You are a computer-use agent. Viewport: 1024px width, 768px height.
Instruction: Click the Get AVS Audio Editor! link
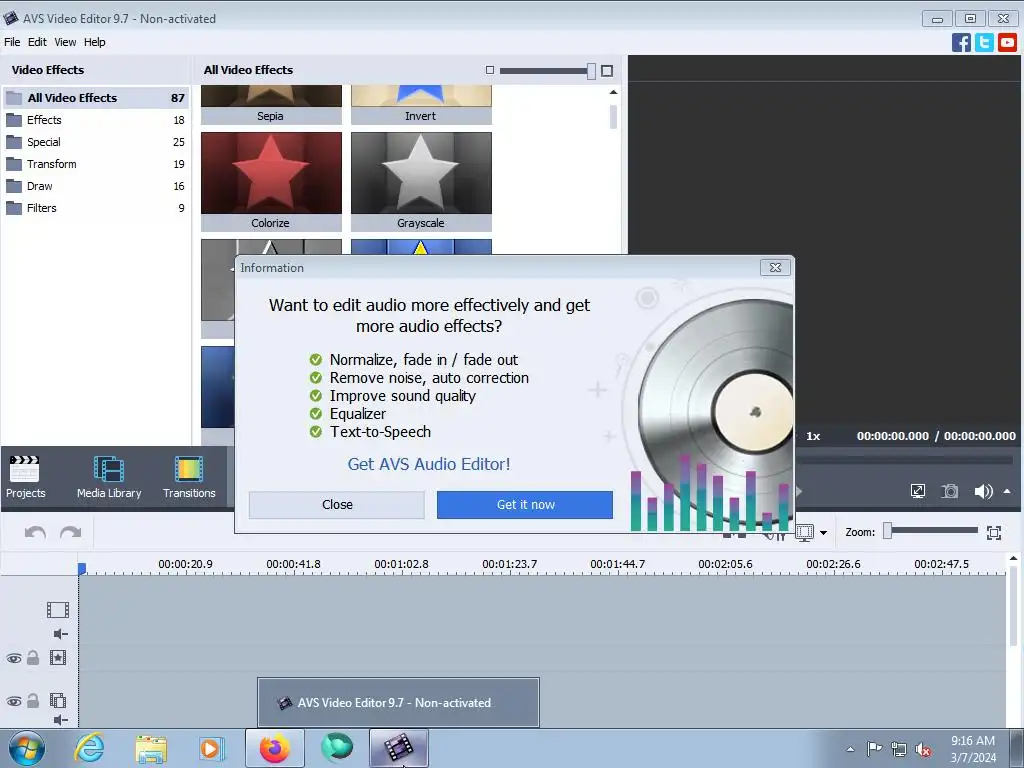tap(429, 464)
